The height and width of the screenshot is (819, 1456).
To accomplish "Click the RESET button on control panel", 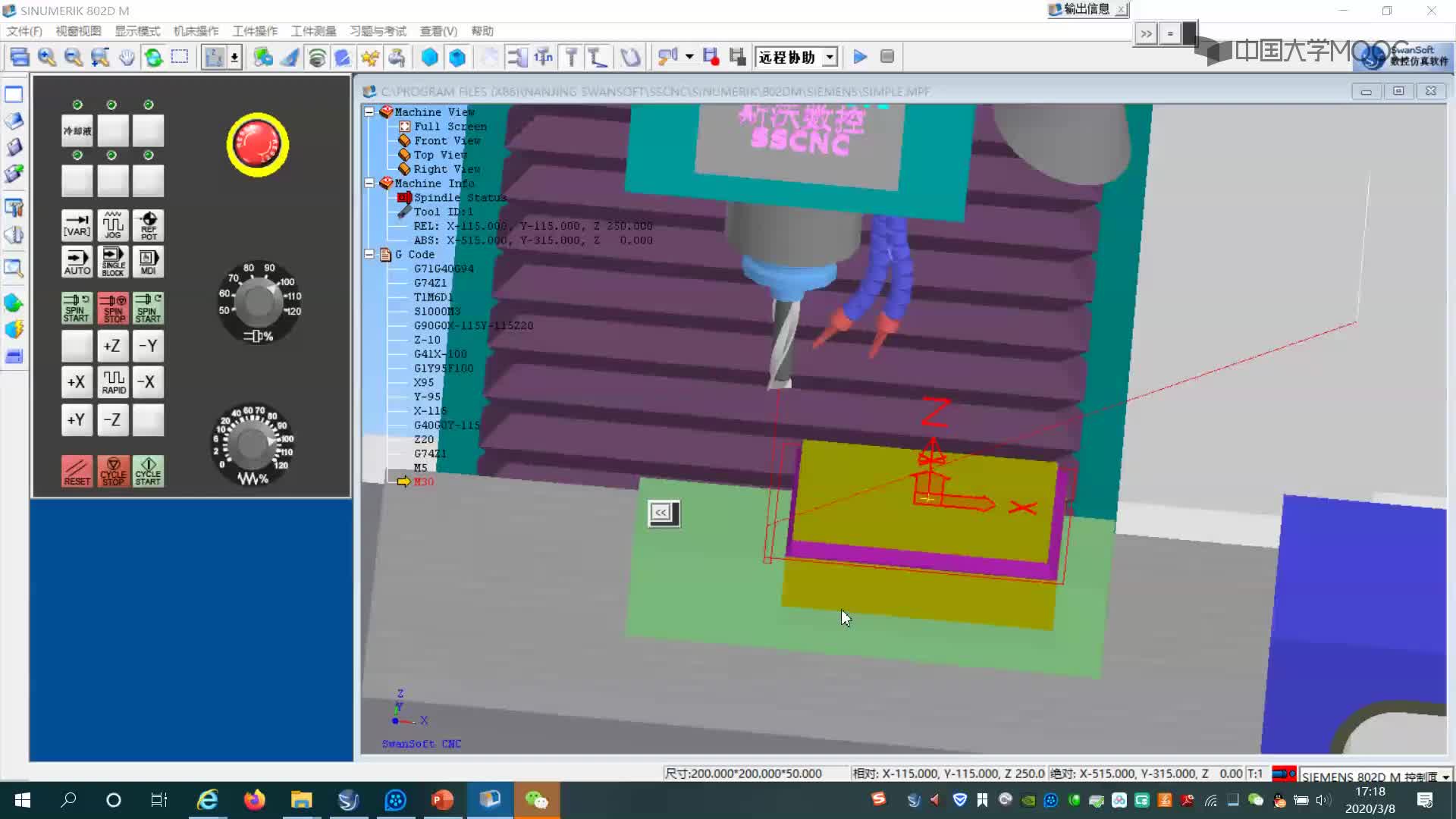I will pyautogui.click(x=77, y=471).
